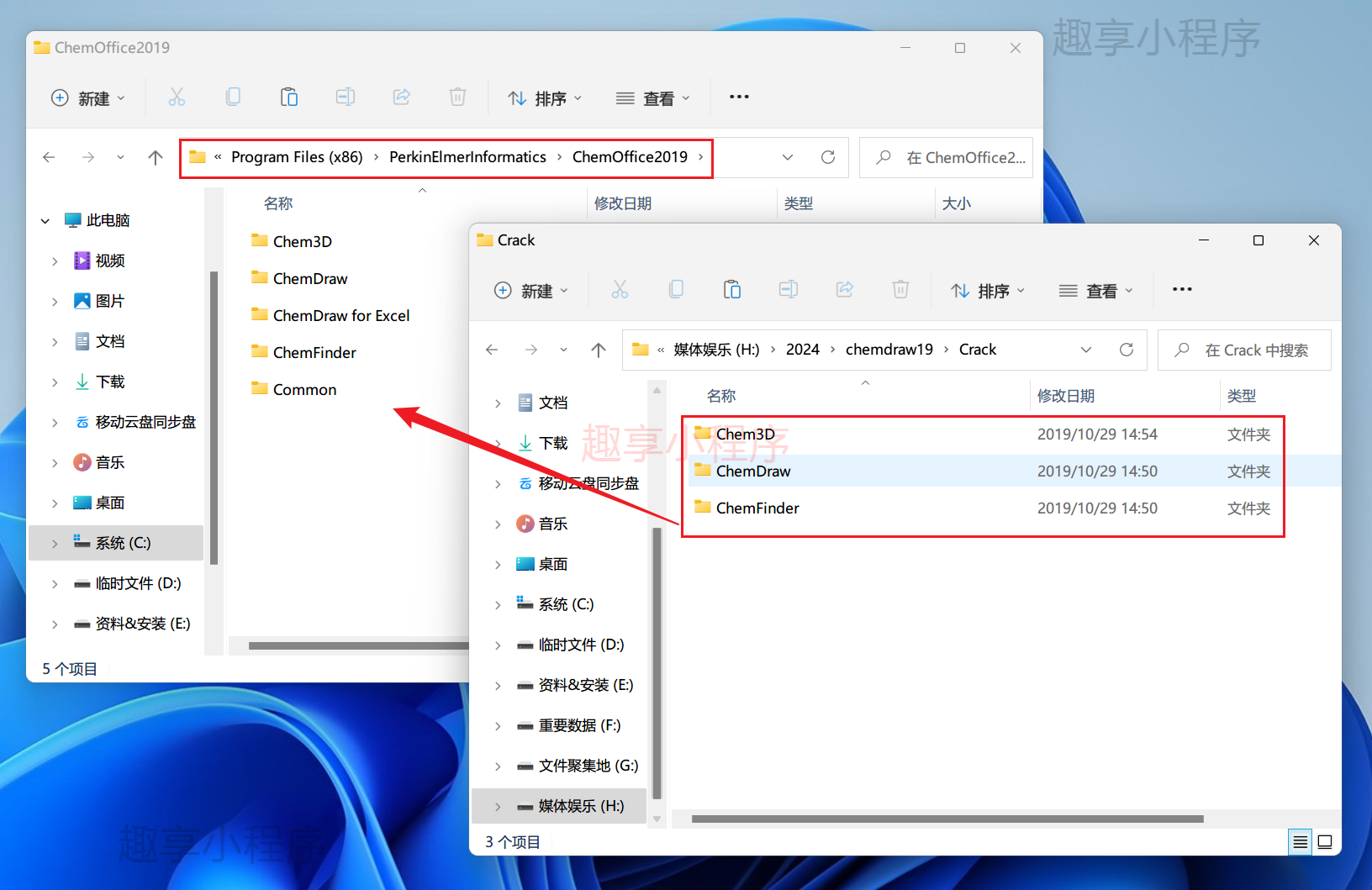Expand 视频 node in ChemOffice2019 sidebar
The image size is (1372, 890).
55,261
